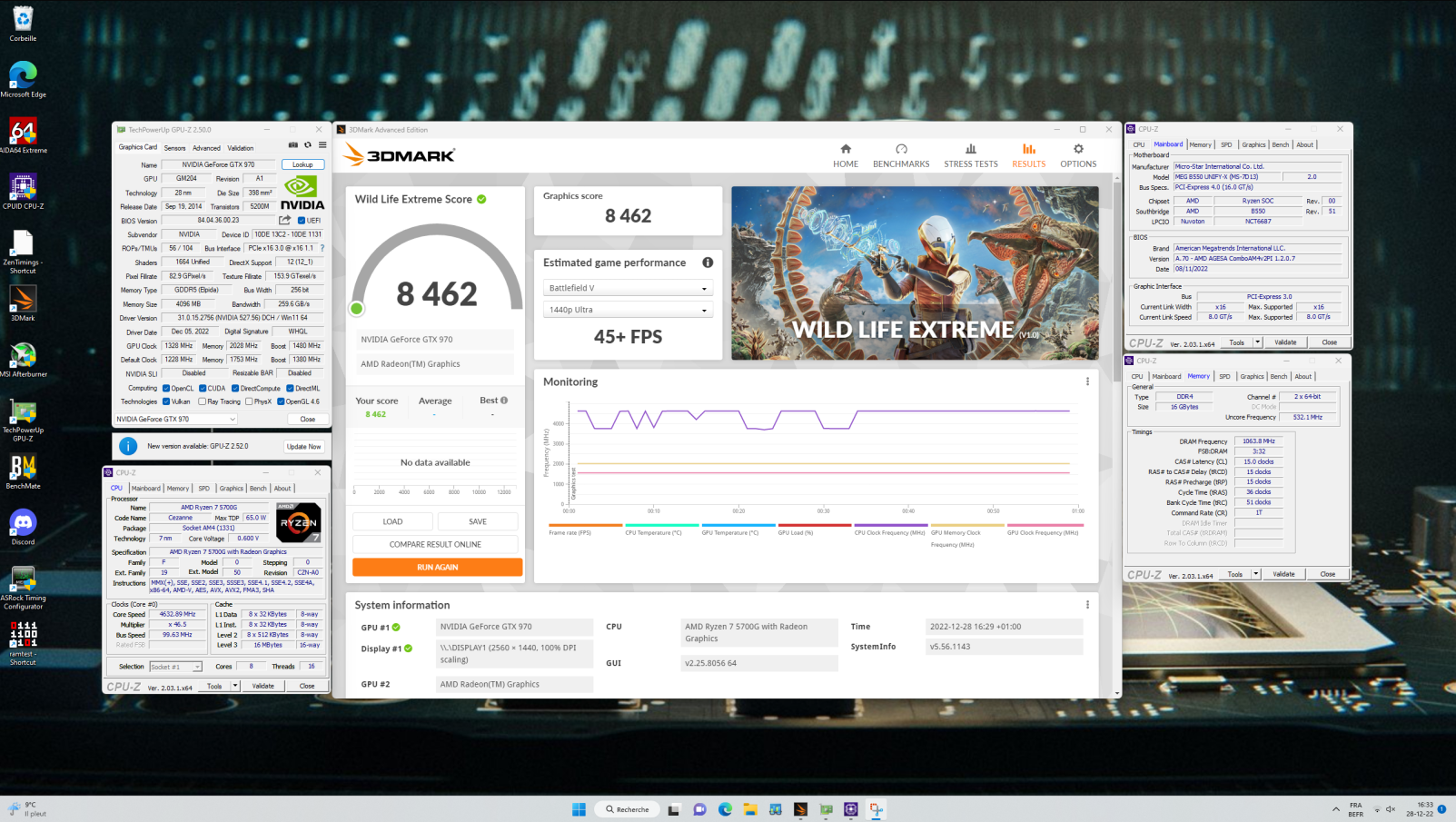Toggle the OpenCL checkbox in GPU-Z
Viewport: 1456px width, 822px height.
(x=166, y=389)
